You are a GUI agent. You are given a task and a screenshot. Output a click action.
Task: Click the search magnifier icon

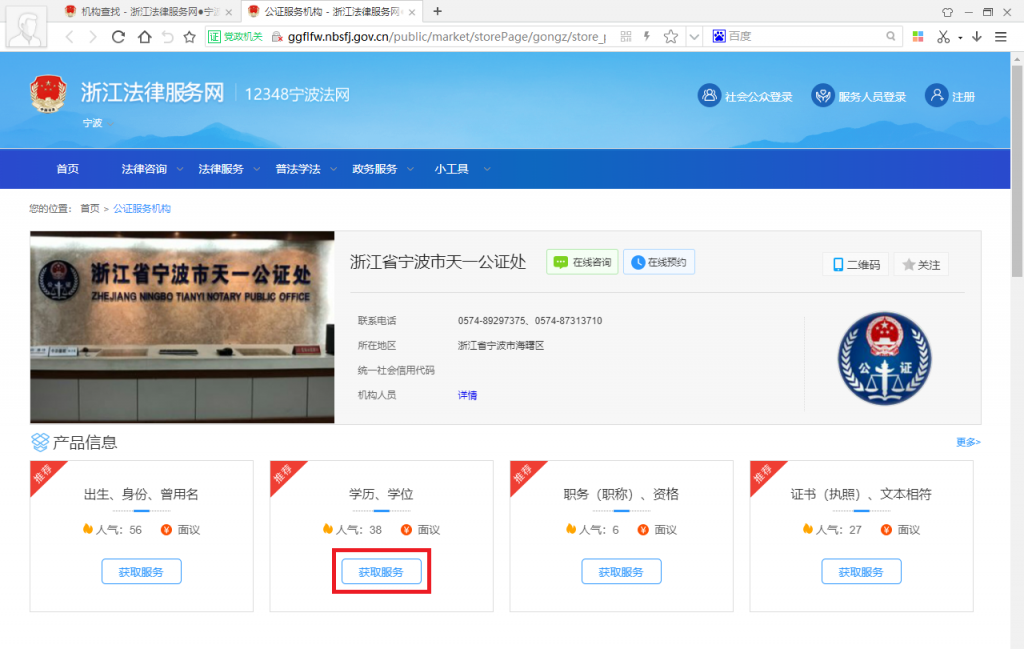[891, 37]
